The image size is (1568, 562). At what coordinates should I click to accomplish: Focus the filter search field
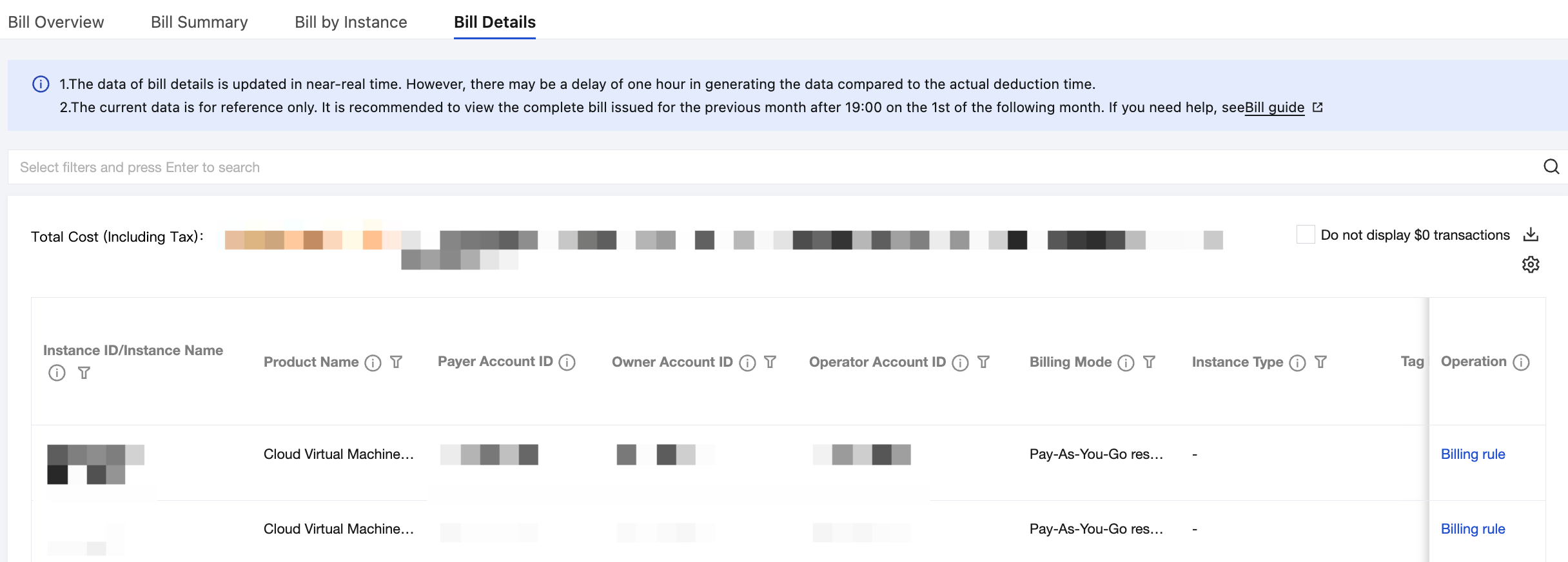coord(774,167)
